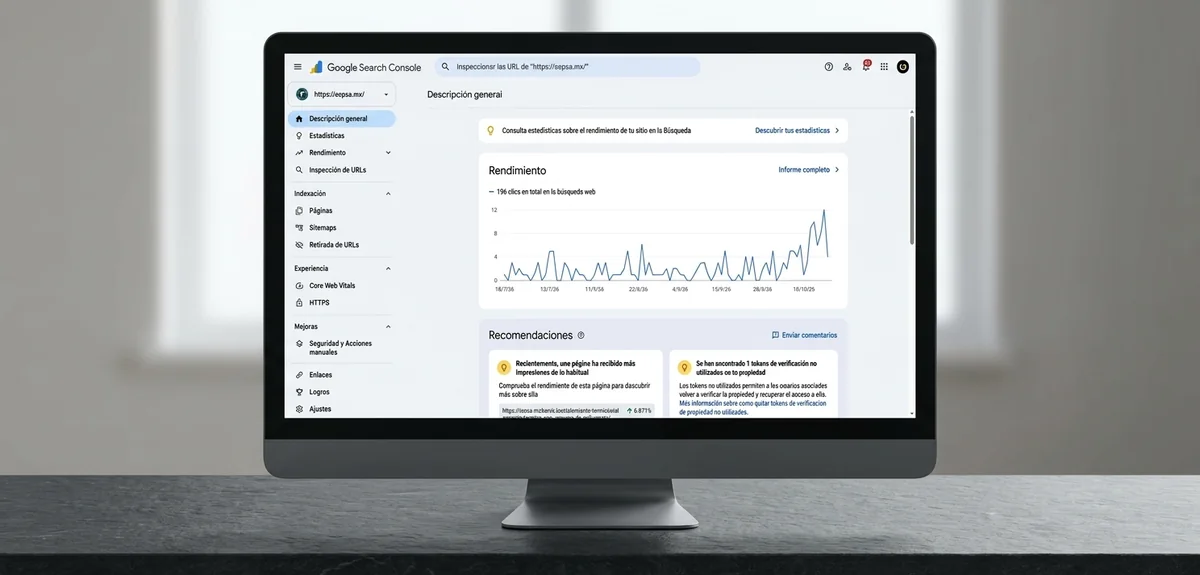
Task: Click the Recomendaciones heading
Action: tap(530, 335)
